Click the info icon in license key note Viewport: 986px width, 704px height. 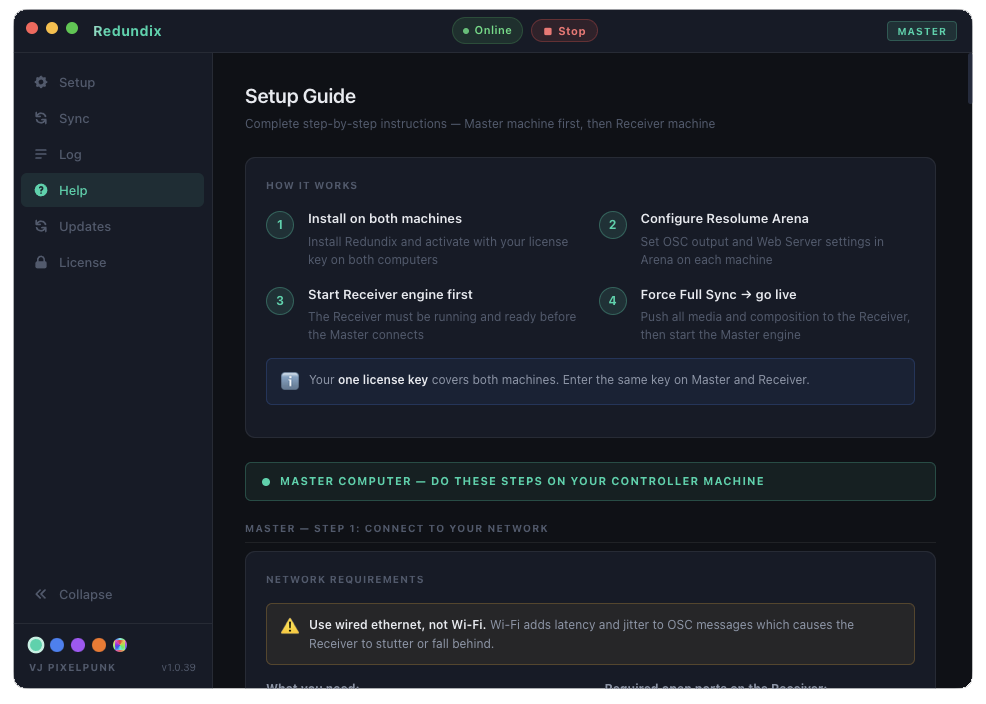click(290, 380)
